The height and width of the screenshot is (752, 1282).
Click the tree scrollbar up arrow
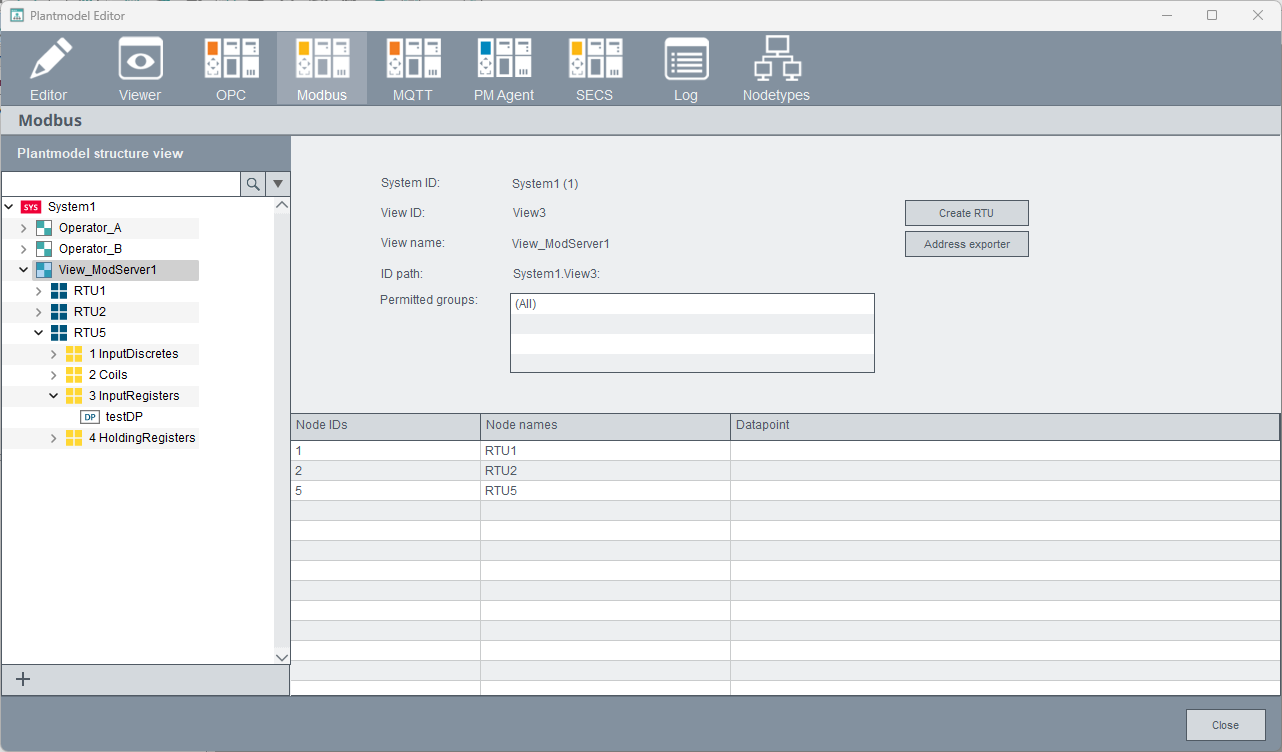point(282,205)
